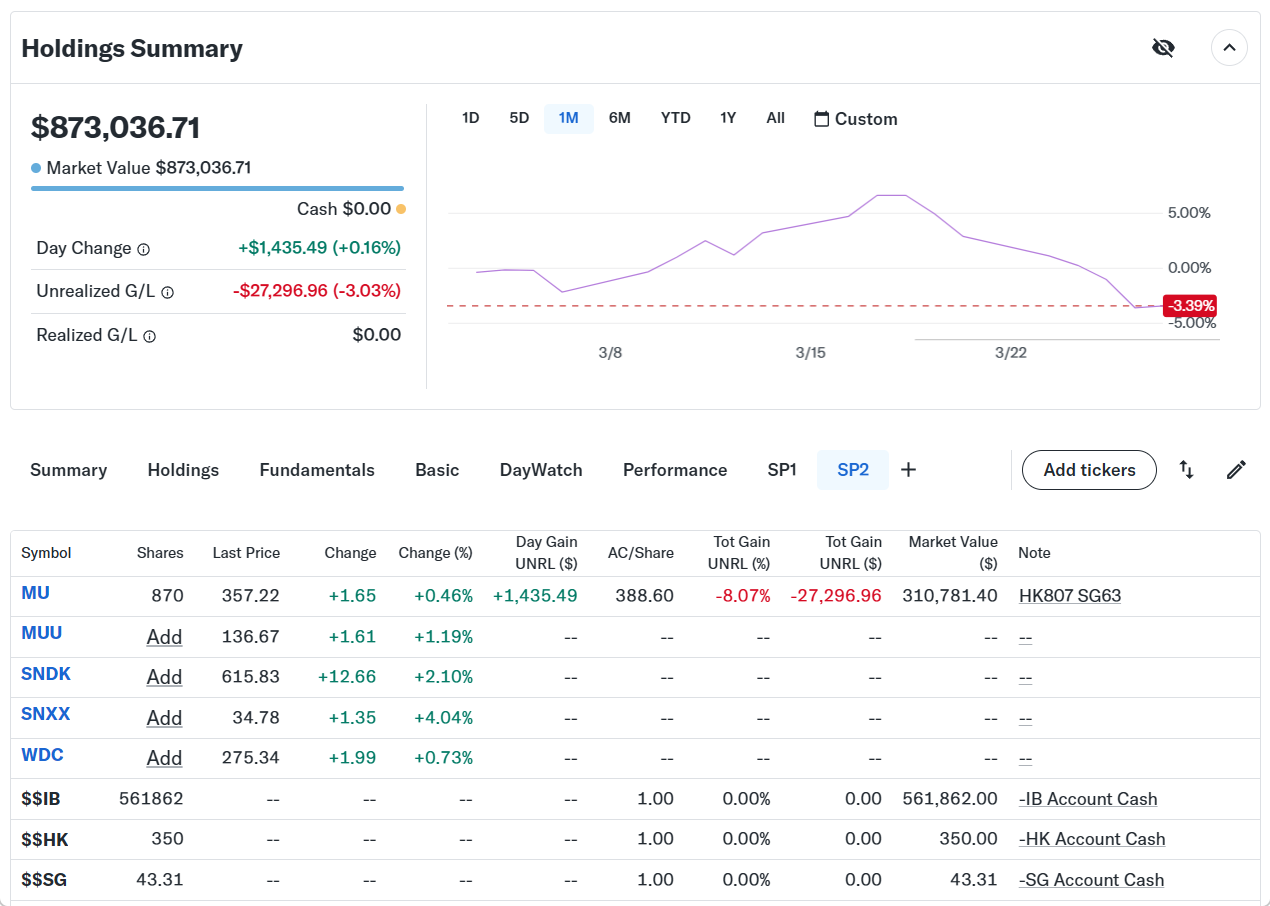This screenshot has width=1270, height=906.
Task: Open the Custom date range calendar
Action: [x=855, y=119]
